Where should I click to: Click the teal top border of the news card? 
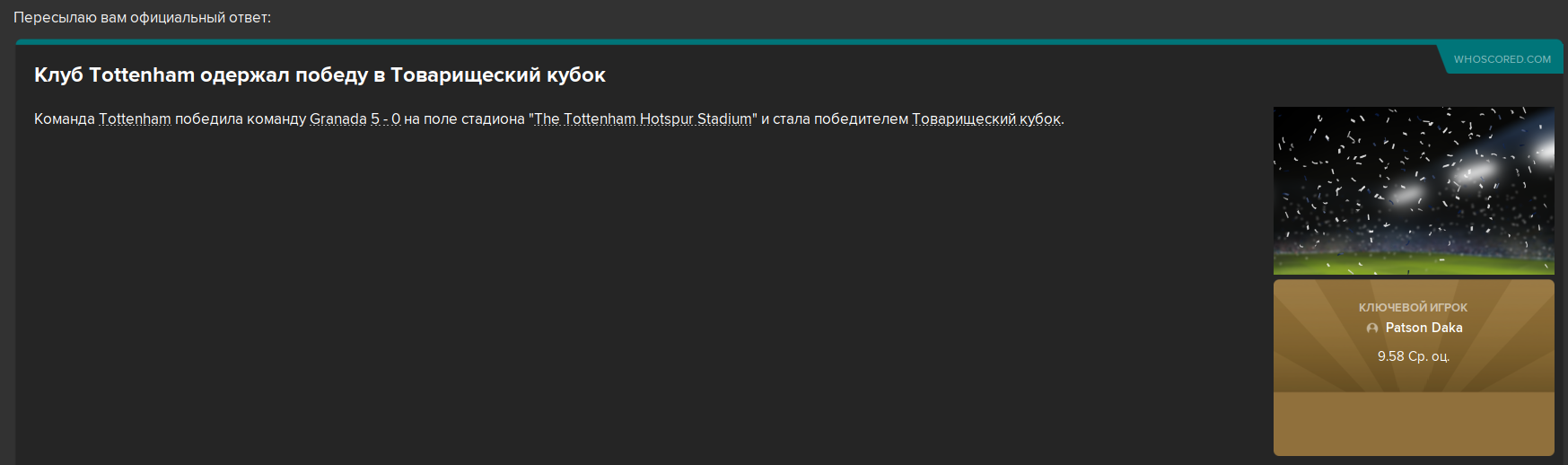point(790,41)
